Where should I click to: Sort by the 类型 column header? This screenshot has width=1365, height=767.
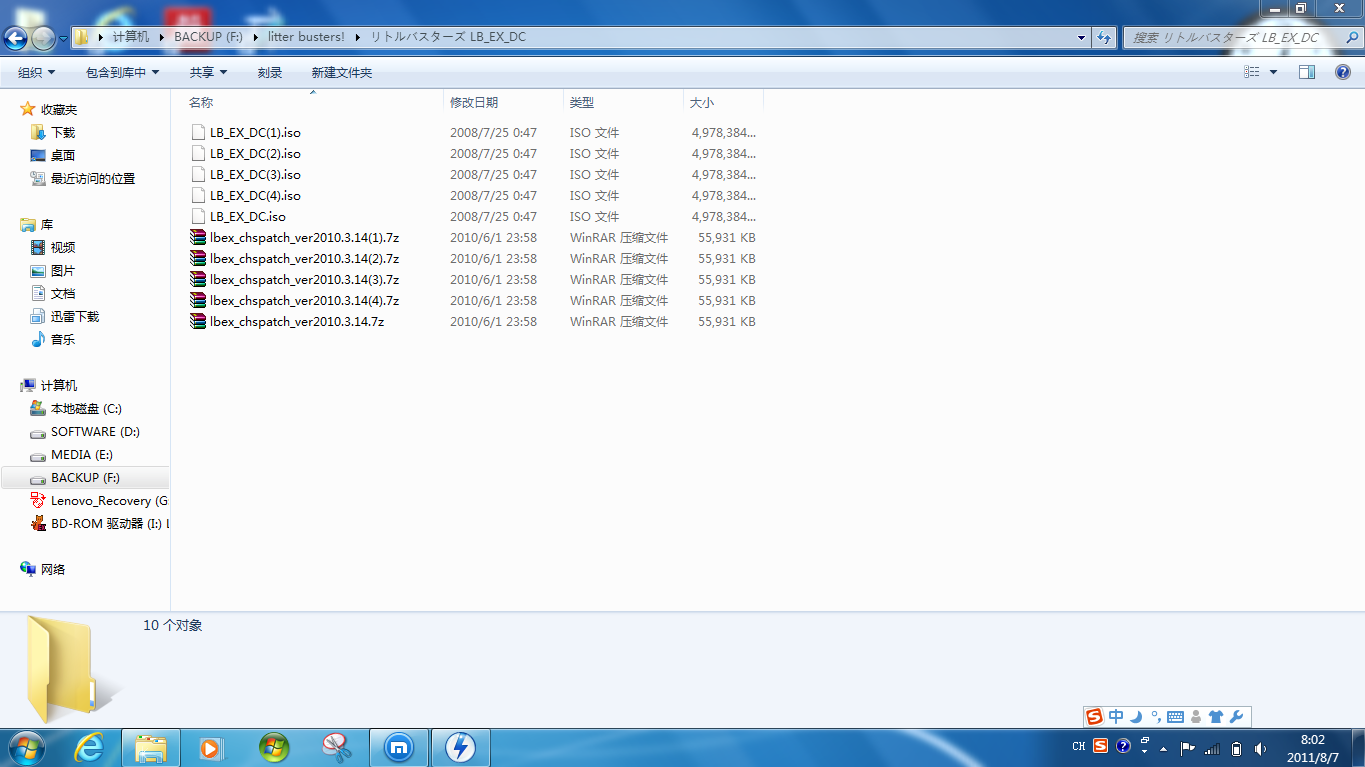(623, 102)
